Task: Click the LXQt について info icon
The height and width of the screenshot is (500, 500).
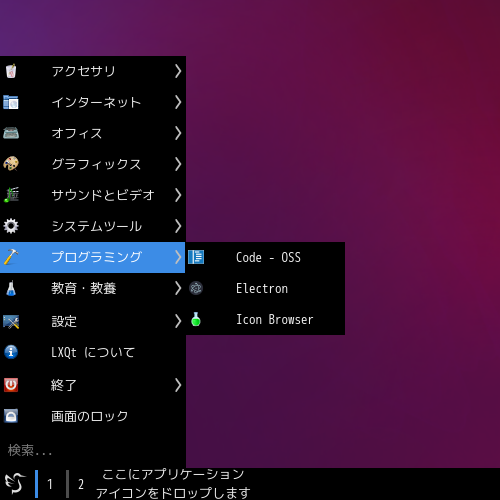Action: pos(11,352)
